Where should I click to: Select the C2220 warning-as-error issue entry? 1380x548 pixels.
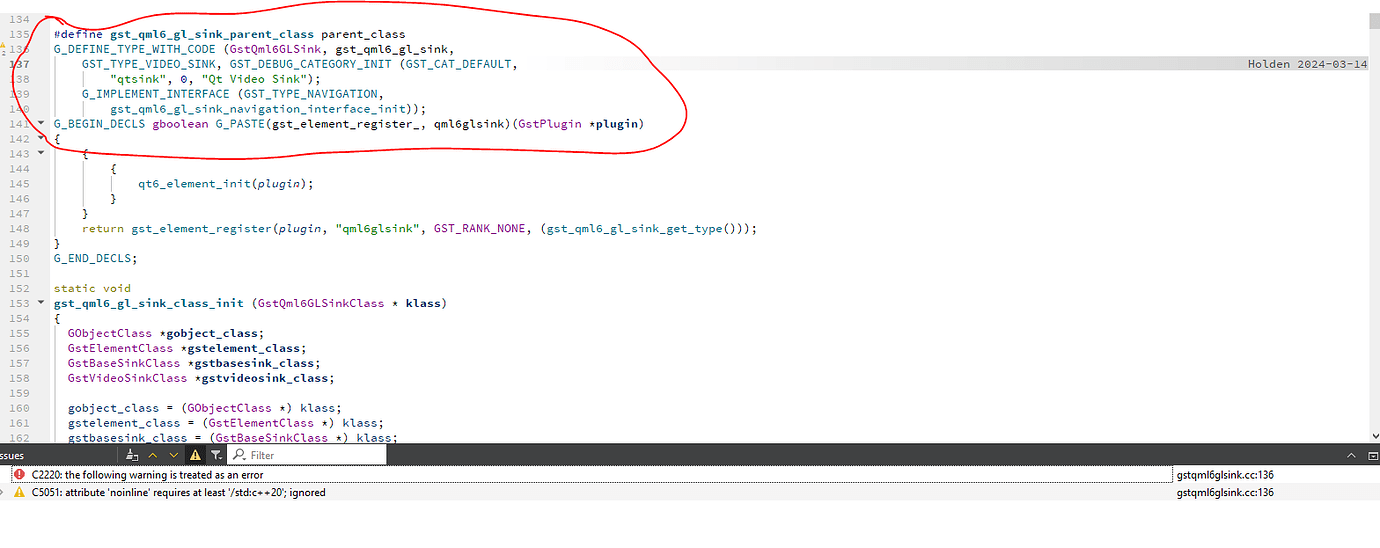[x=148, y=474]
